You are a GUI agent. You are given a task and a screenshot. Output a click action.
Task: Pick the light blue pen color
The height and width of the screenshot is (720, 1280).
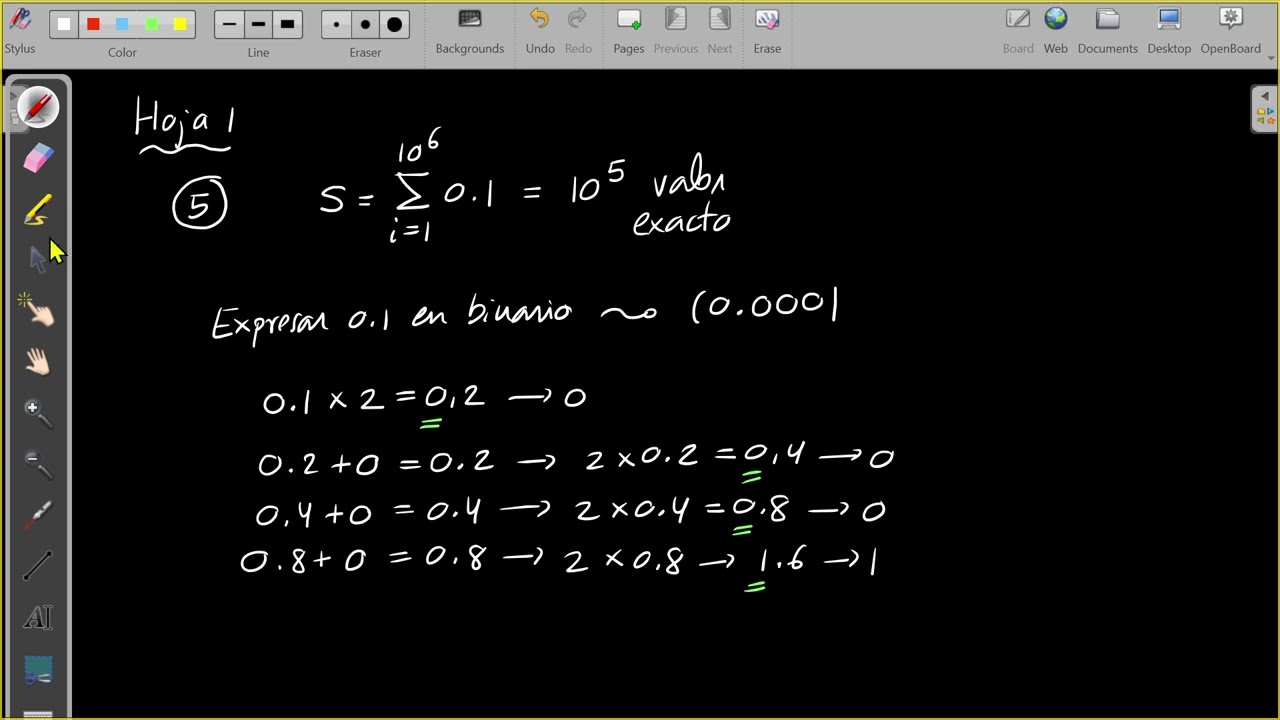pos(122,24)
